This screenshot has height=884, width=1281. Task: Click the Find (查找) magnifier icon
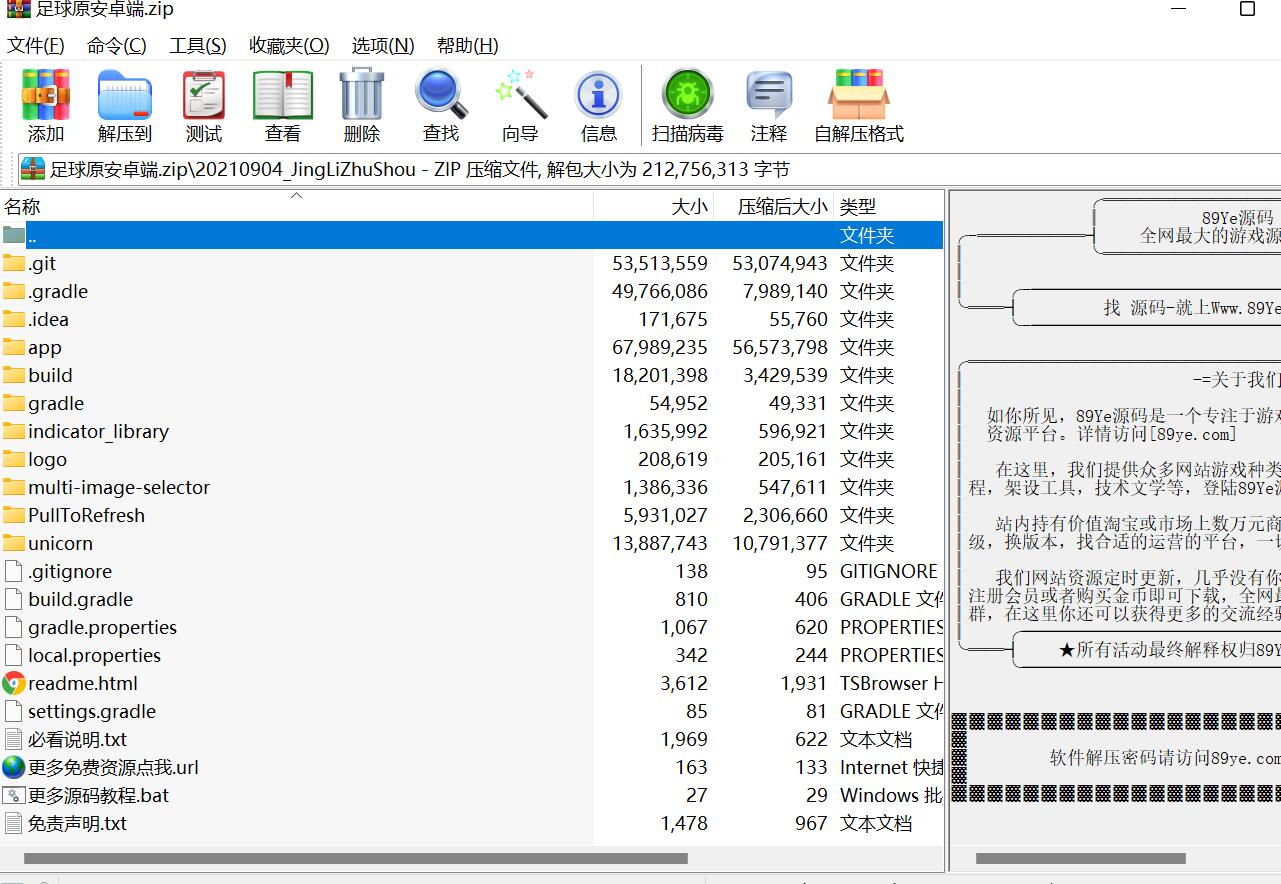pos(441,95)
